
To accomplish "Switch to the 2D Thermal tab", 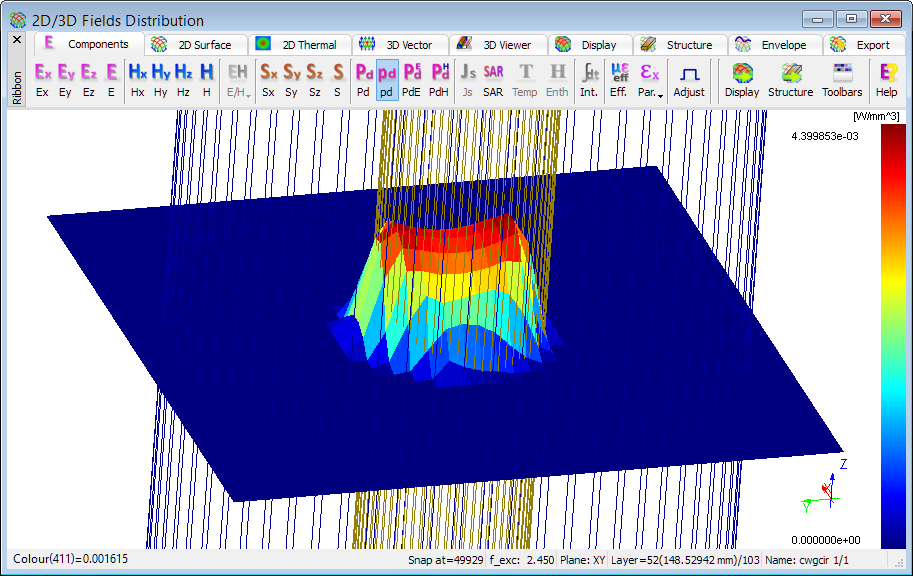I will pos(302,45).
